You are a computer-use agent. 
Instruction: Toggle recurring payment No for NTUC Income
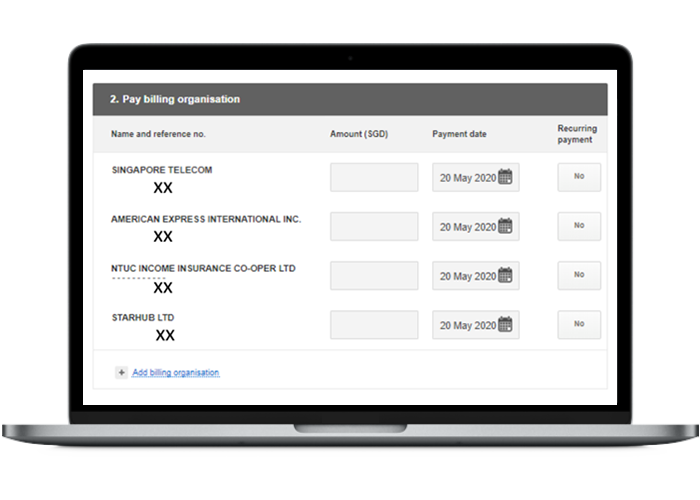(x=579, y=275)
